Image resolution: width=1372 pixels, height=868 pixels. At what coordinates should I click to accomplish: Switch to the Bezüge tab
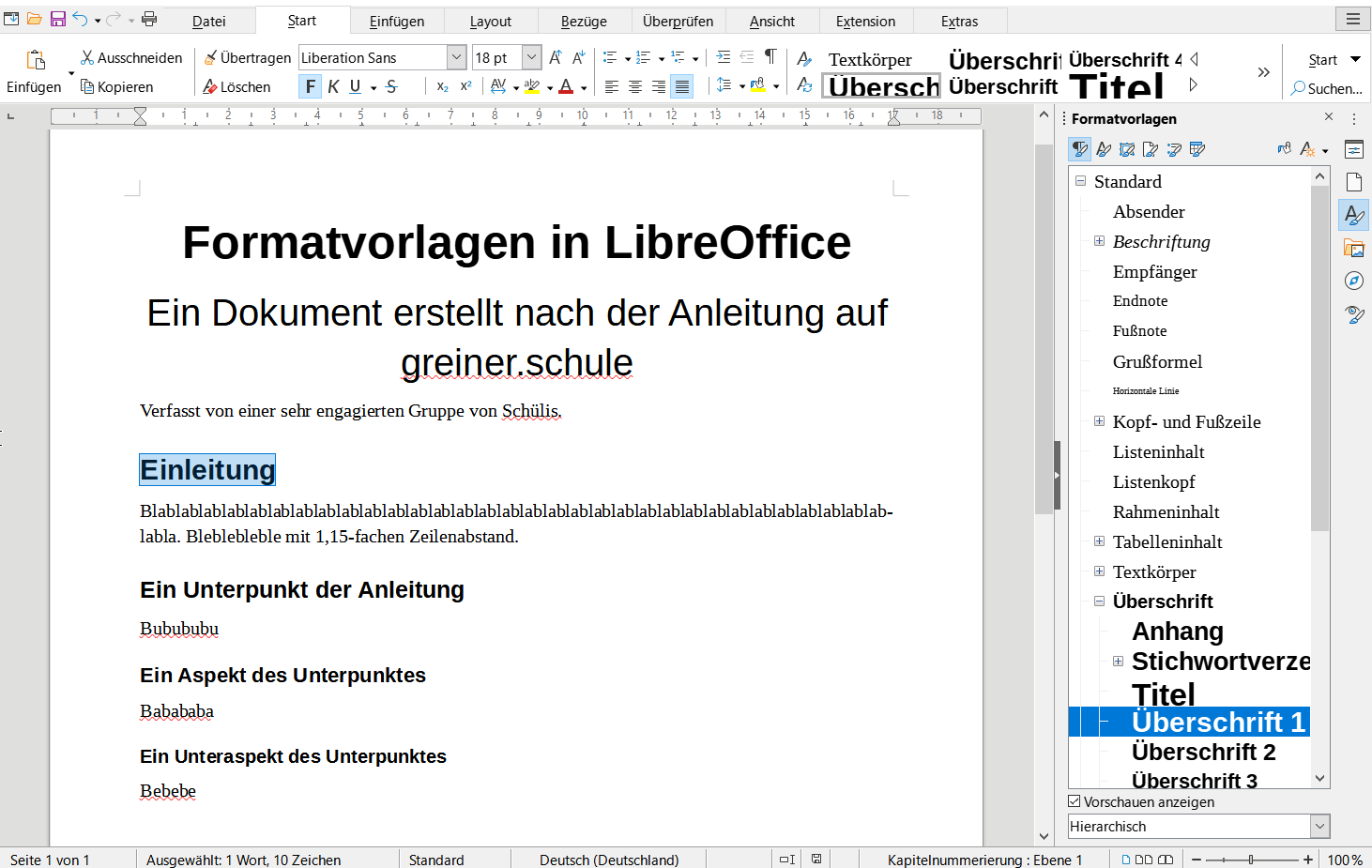coord(584,21)
